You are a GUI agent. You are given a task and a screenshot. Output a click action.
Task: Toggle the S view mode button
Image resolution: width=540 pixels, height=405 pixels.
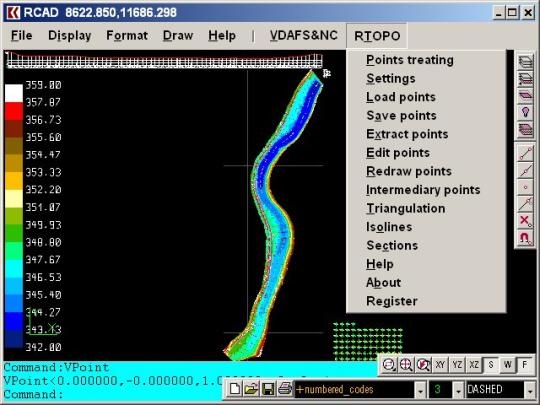click(491, 365)
